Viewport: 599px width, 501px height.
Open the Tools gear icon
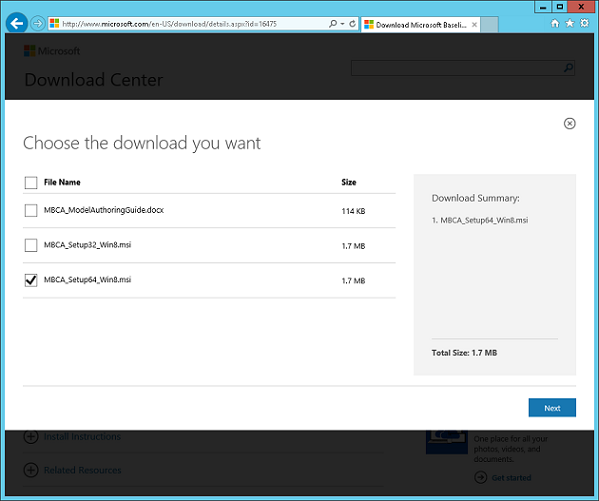click(x=584, y=23)
